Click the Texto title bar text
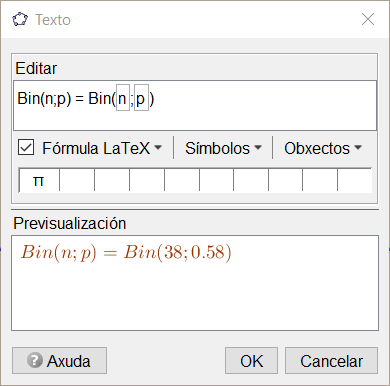The width and height of the screenshot is (390, 386). tap(53, 20)
